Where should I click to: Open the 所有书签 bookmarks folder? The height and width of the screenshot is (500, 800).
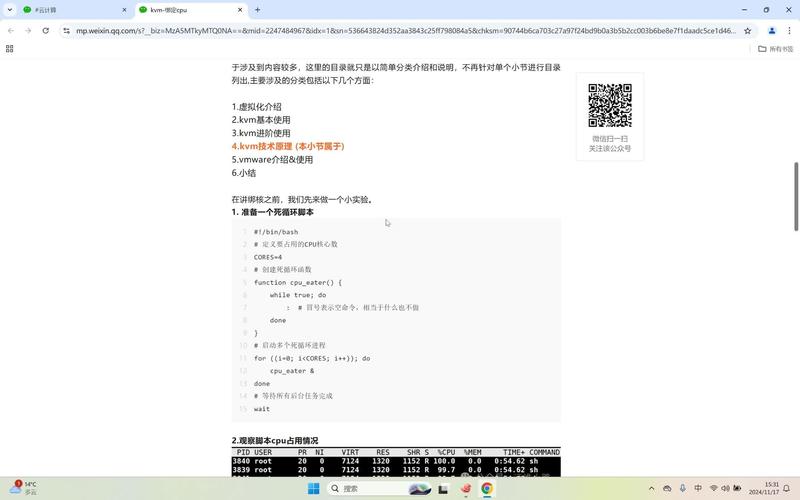tap(776, 48)
